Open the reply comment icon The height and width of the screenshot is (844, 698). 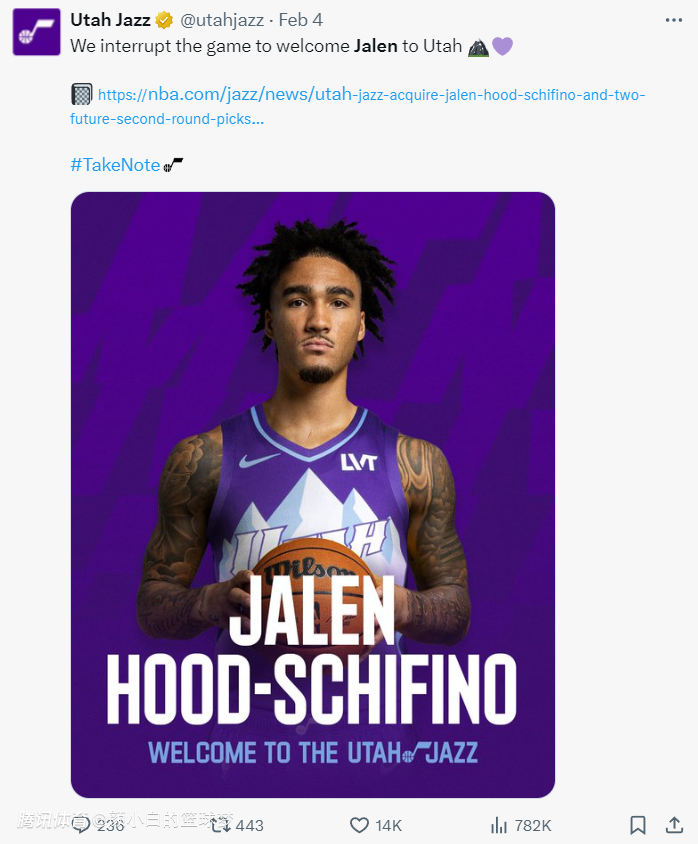coord(81,825)
